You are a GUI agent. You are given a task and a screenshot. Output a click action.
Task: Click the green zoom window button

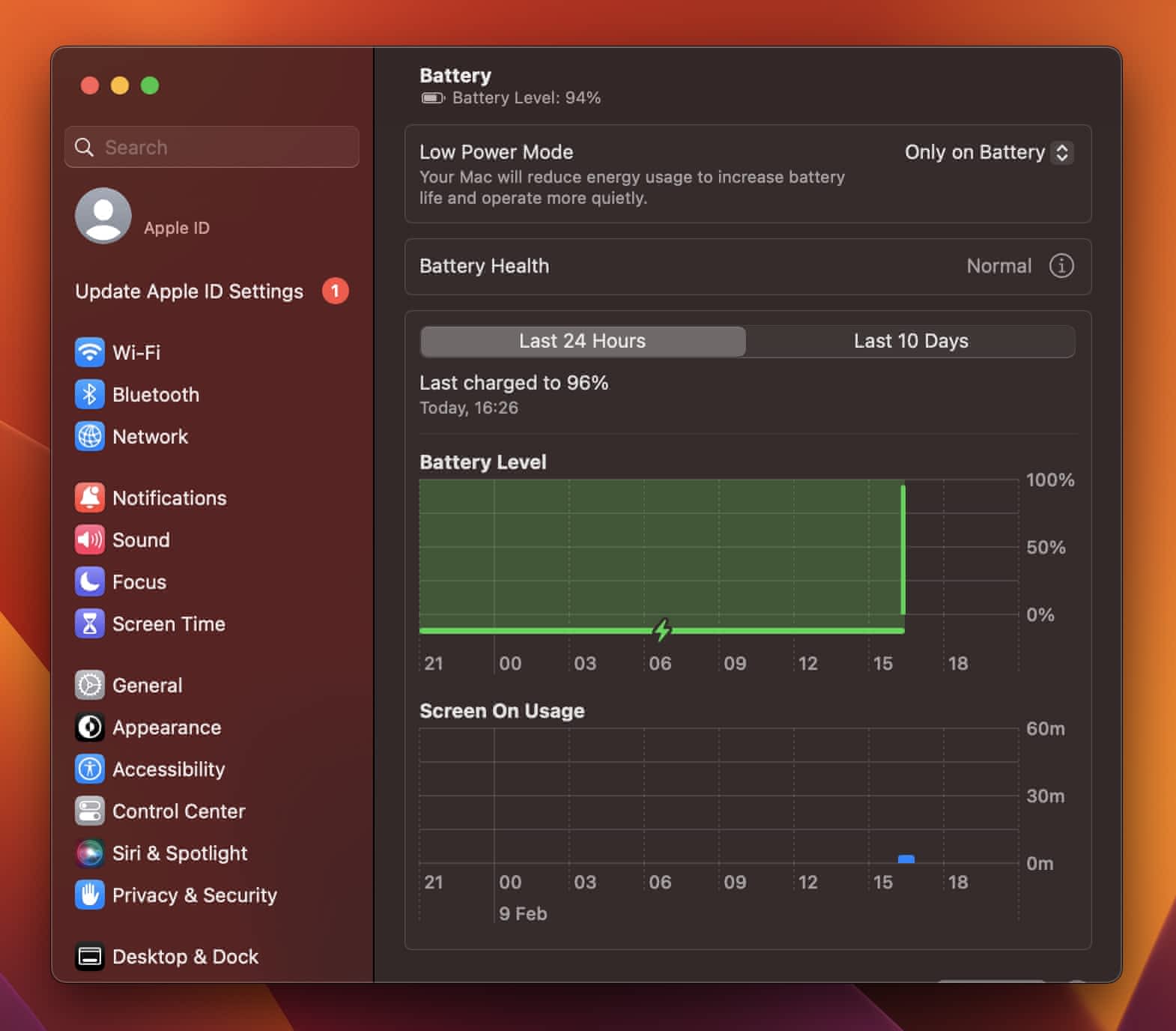[150, 85]
